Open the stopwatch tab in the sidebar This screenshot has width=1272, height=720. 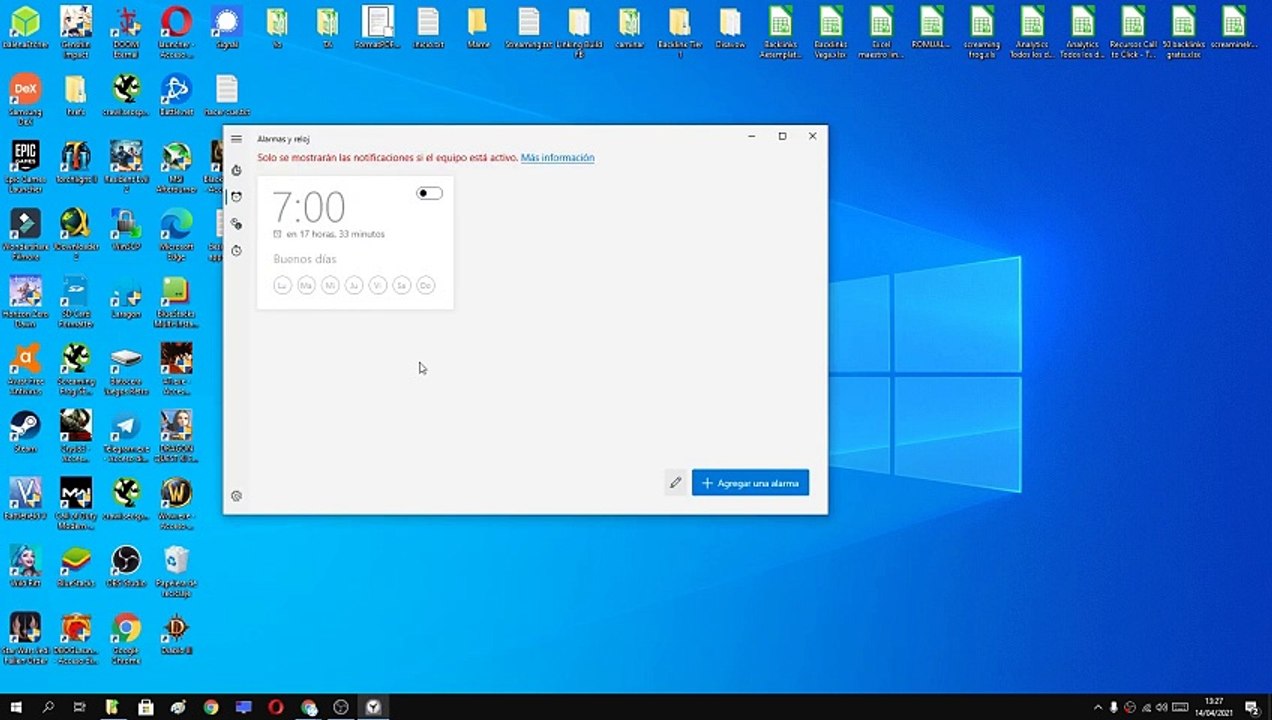point(236,251)
